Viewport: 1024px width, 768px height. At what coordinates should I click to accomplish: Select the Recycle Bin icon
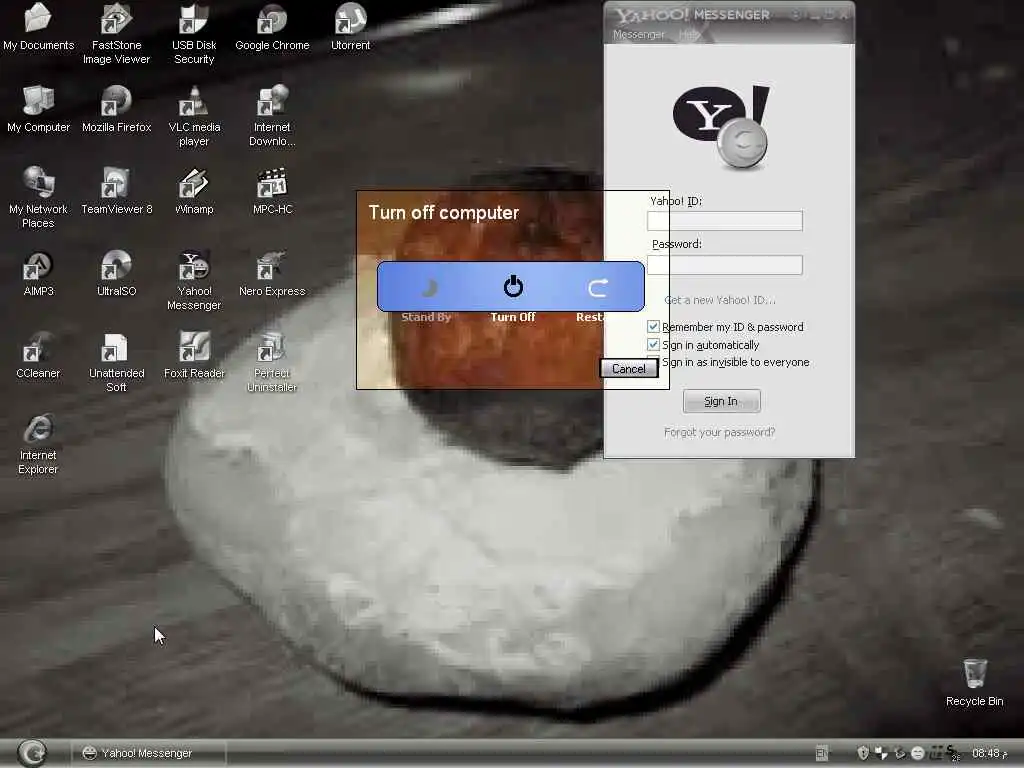(x=974, y=682)
